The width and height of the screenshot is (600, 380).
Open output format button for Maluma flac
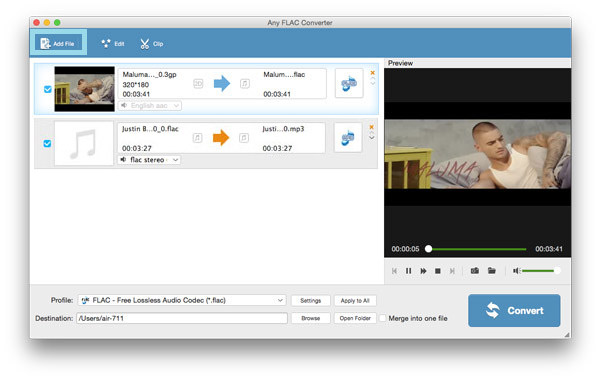pyautogui.click(x=349, y=83)
